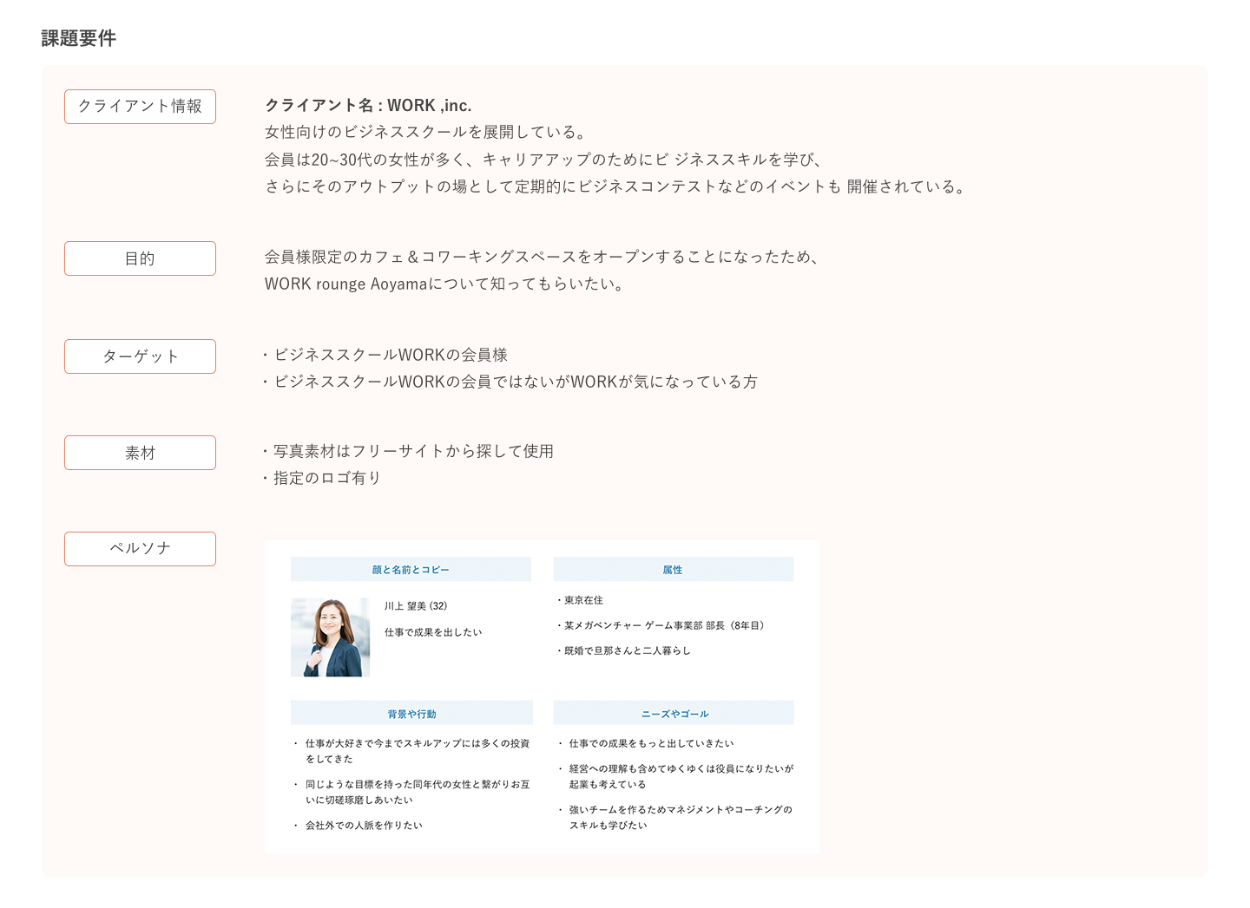Select the 目的 label box

140,258
